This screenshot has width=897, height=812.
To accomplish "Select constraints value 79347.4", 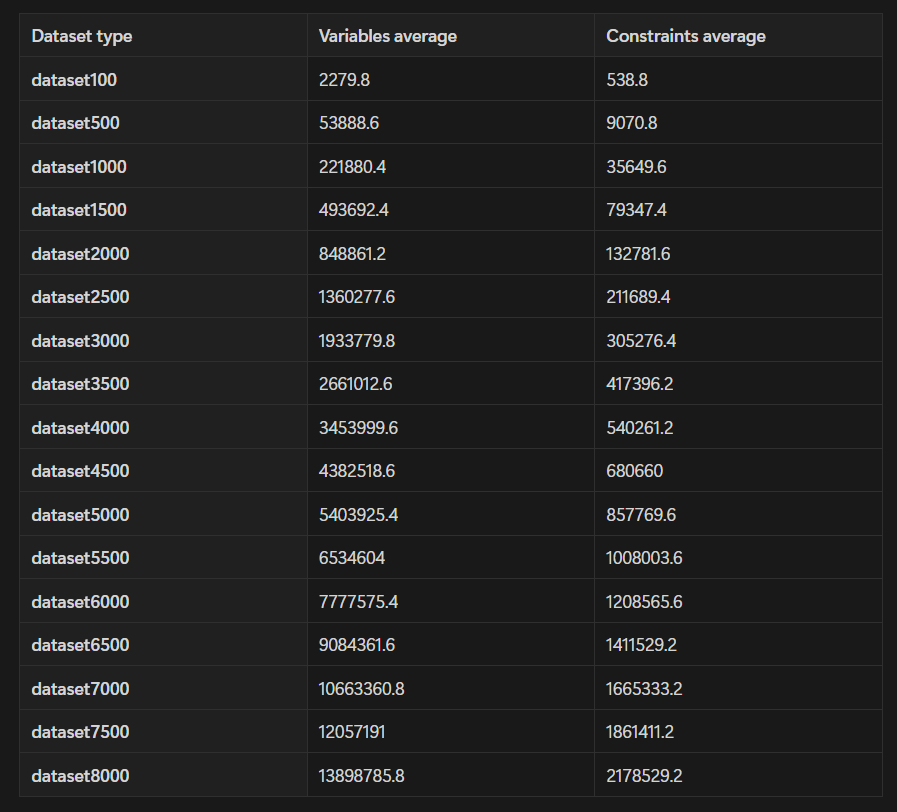I will [636, 210].
